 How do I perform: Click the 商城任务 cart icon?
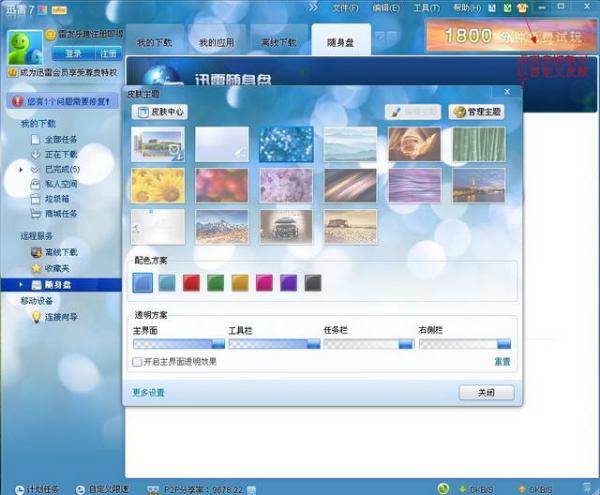click(x=35, y=213)
